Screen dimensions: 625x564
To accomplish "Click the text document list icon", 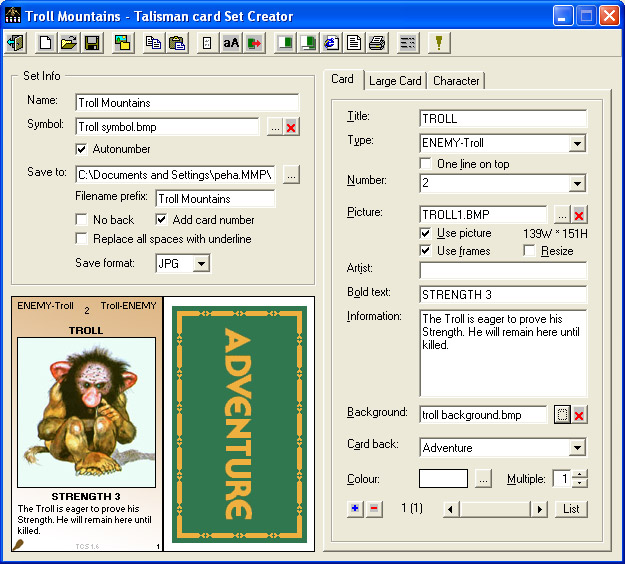I will click(354, 42).
